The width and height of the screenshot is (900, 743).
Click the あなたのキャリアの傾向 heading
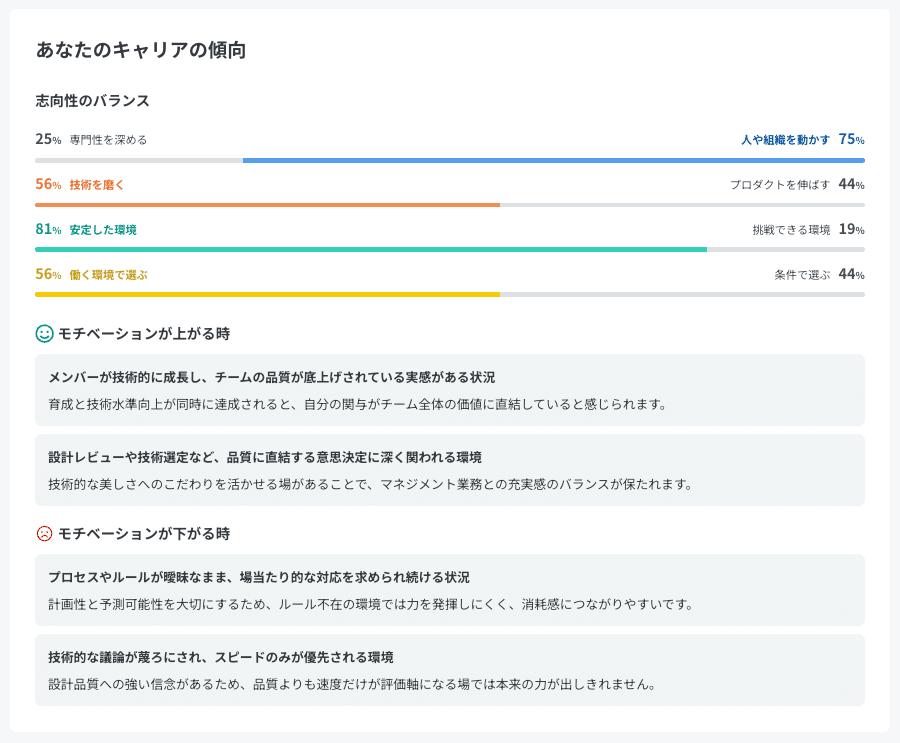click(x=141, y=50)
